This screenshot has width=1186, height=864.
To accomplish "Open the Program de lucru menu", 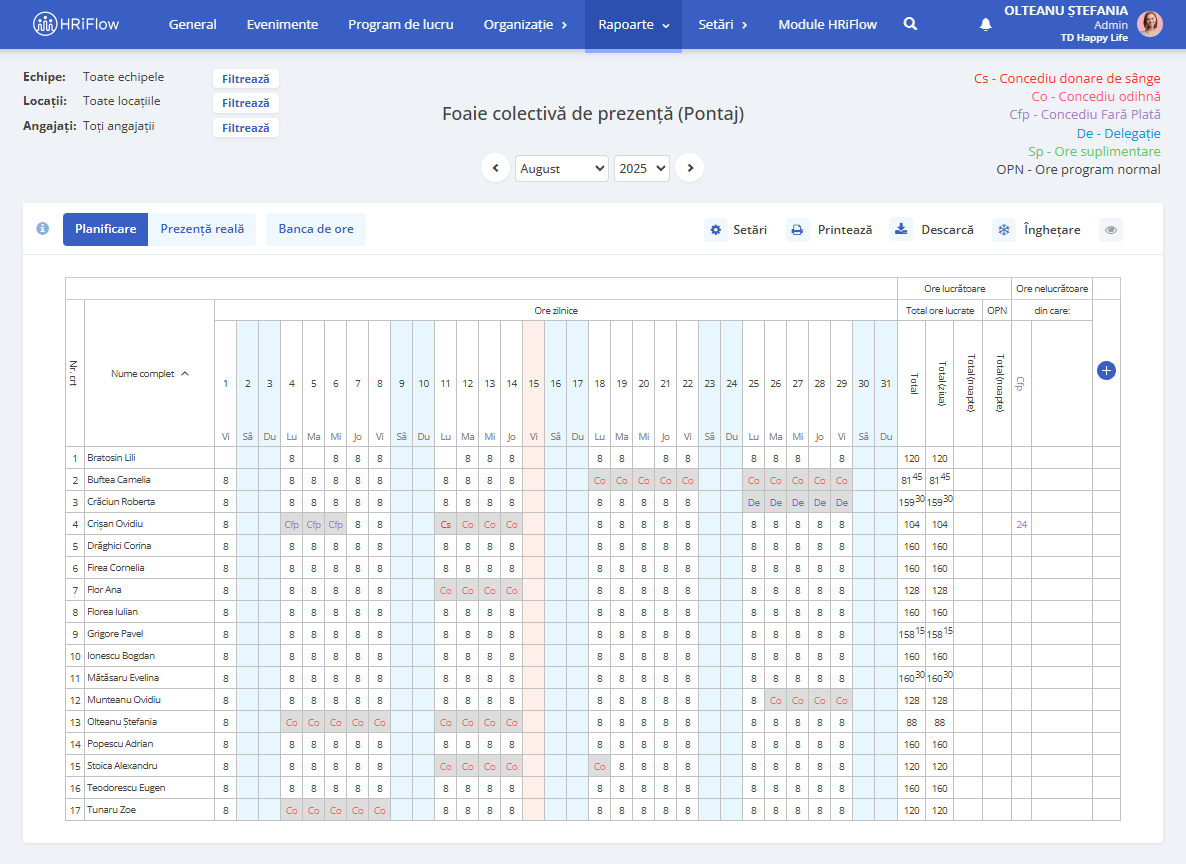I will coord(400,25).
